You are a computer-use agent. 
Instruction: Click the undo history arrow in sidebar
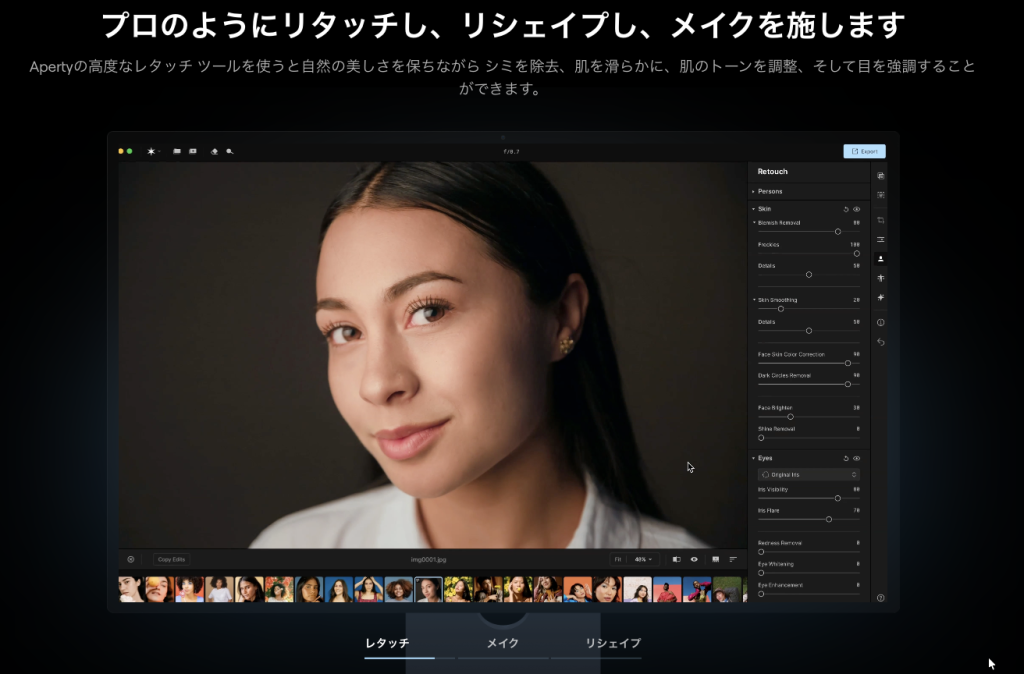[881, 342]
